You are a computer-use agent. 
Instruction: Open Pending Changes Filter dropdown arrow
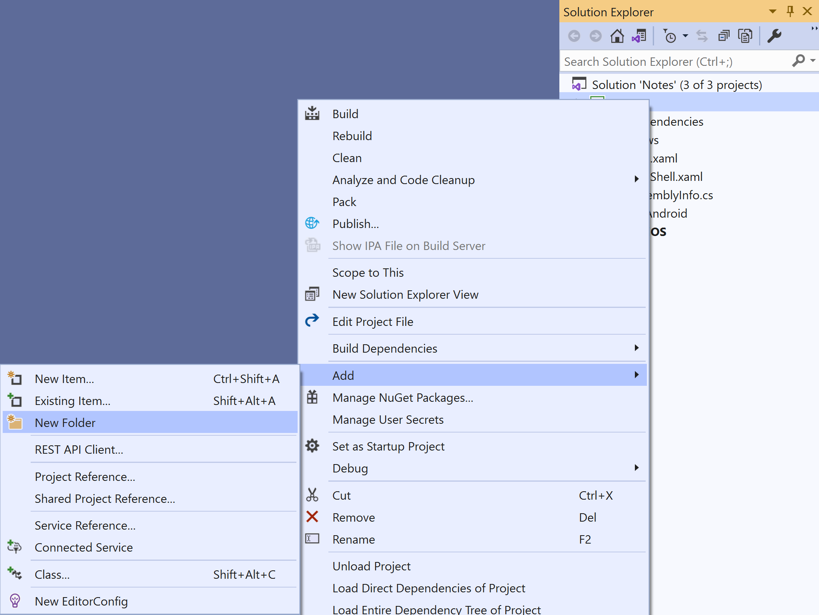tap(685, 37)
